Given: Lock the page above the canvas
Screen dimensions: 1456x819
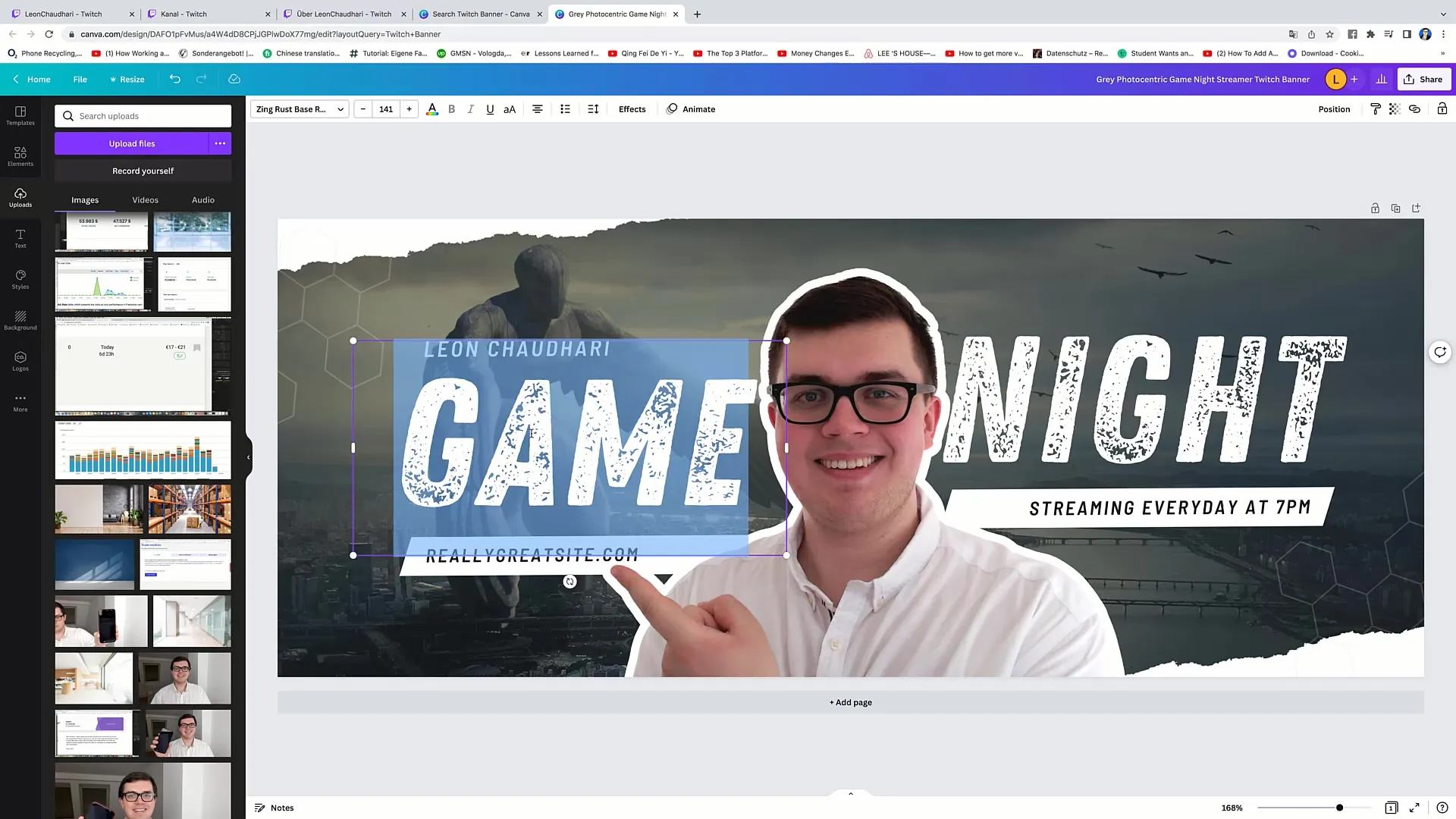Looking at the screenshot, I should 1375,208.
